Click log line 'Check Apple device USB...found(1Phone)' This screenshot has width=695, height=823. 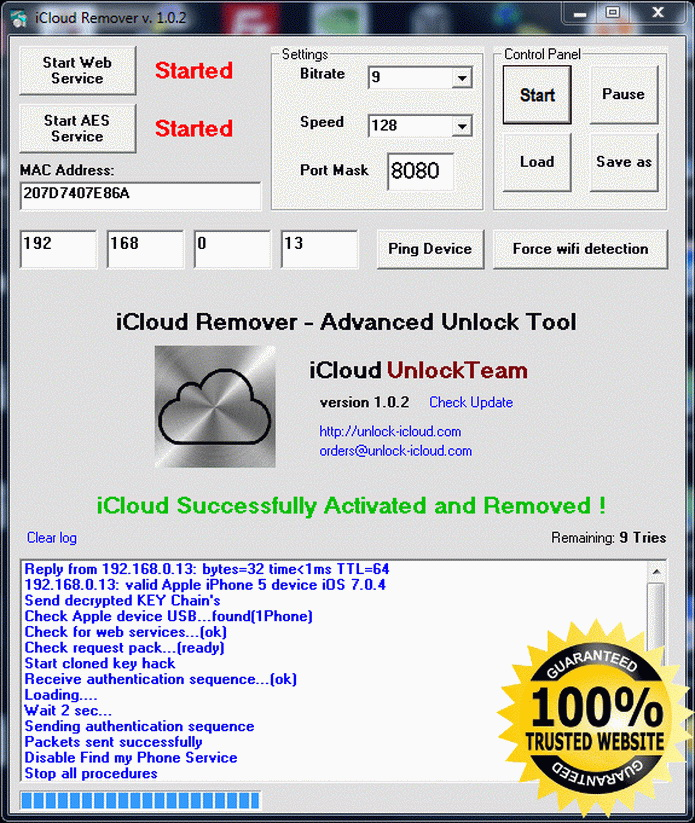[x=169, y=616]
